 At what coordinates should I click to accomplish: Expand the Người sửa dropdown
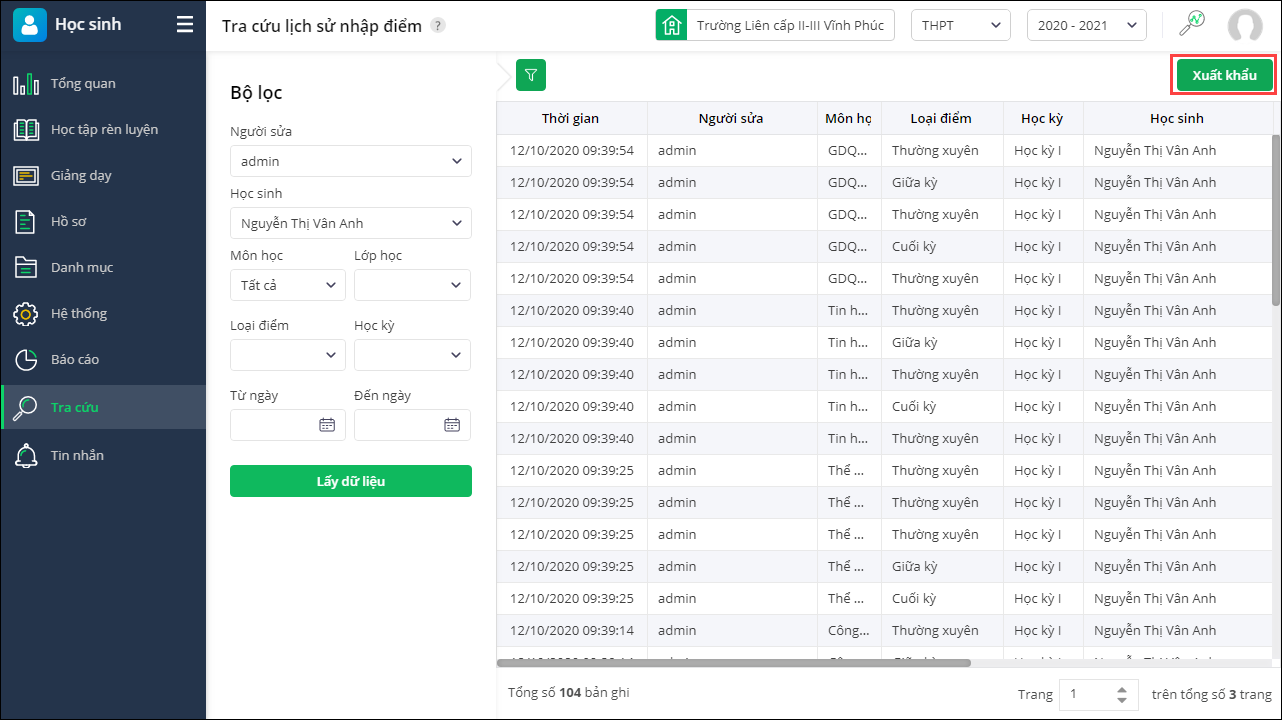click(351, 161)
